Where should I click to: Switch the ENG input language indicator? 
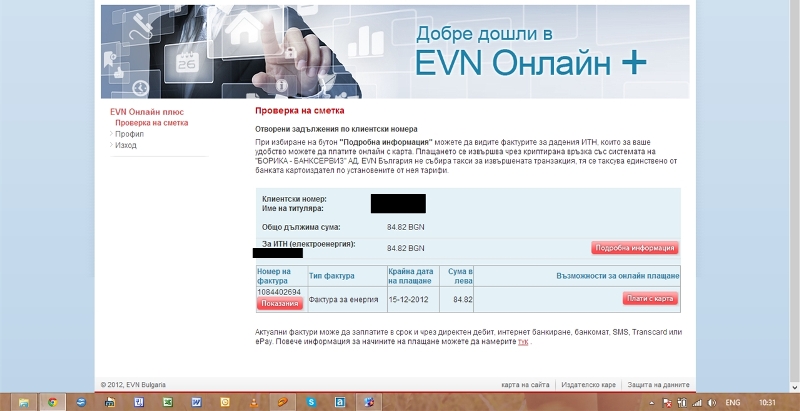click(x=733, y=402)
